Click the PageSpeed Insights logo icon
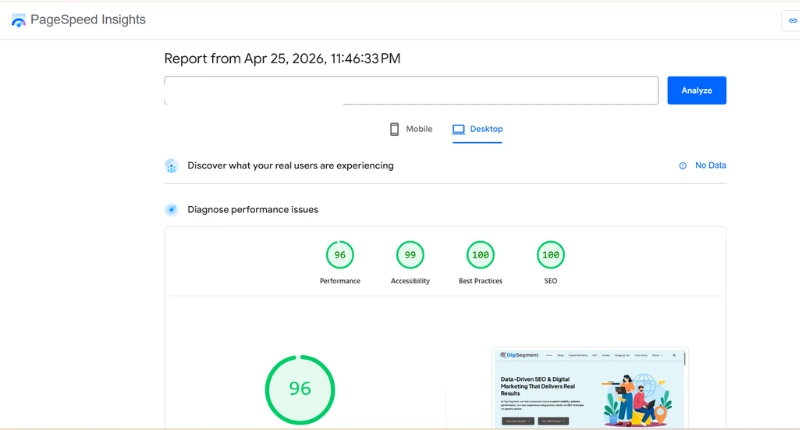The width and height of the screenshot is (800, 430). pyautogui.click(x=18, y=20)
